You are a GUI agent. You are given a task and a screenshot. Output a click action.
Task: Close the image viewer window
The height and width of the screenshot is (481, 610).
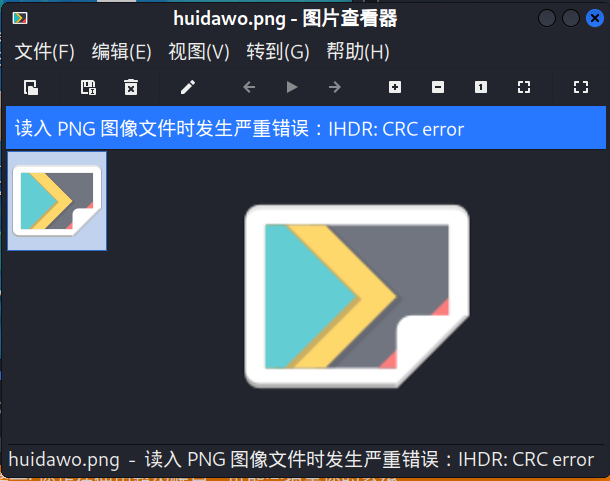click(595, 18)
